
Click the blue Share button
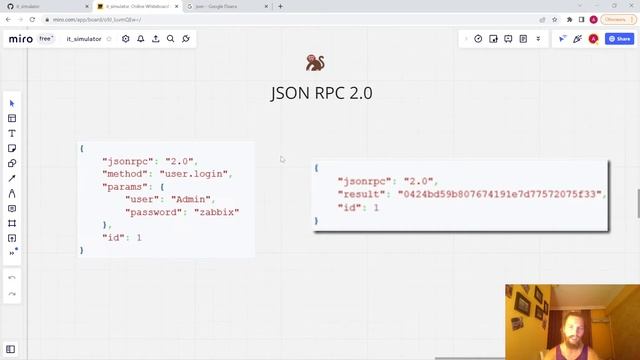pos(619,39)
